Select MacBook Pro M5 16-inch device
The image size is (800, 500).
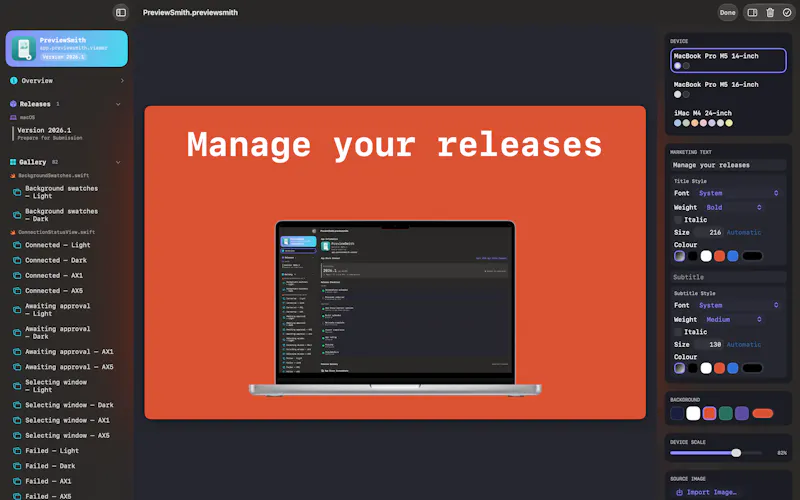pos(728,89)
